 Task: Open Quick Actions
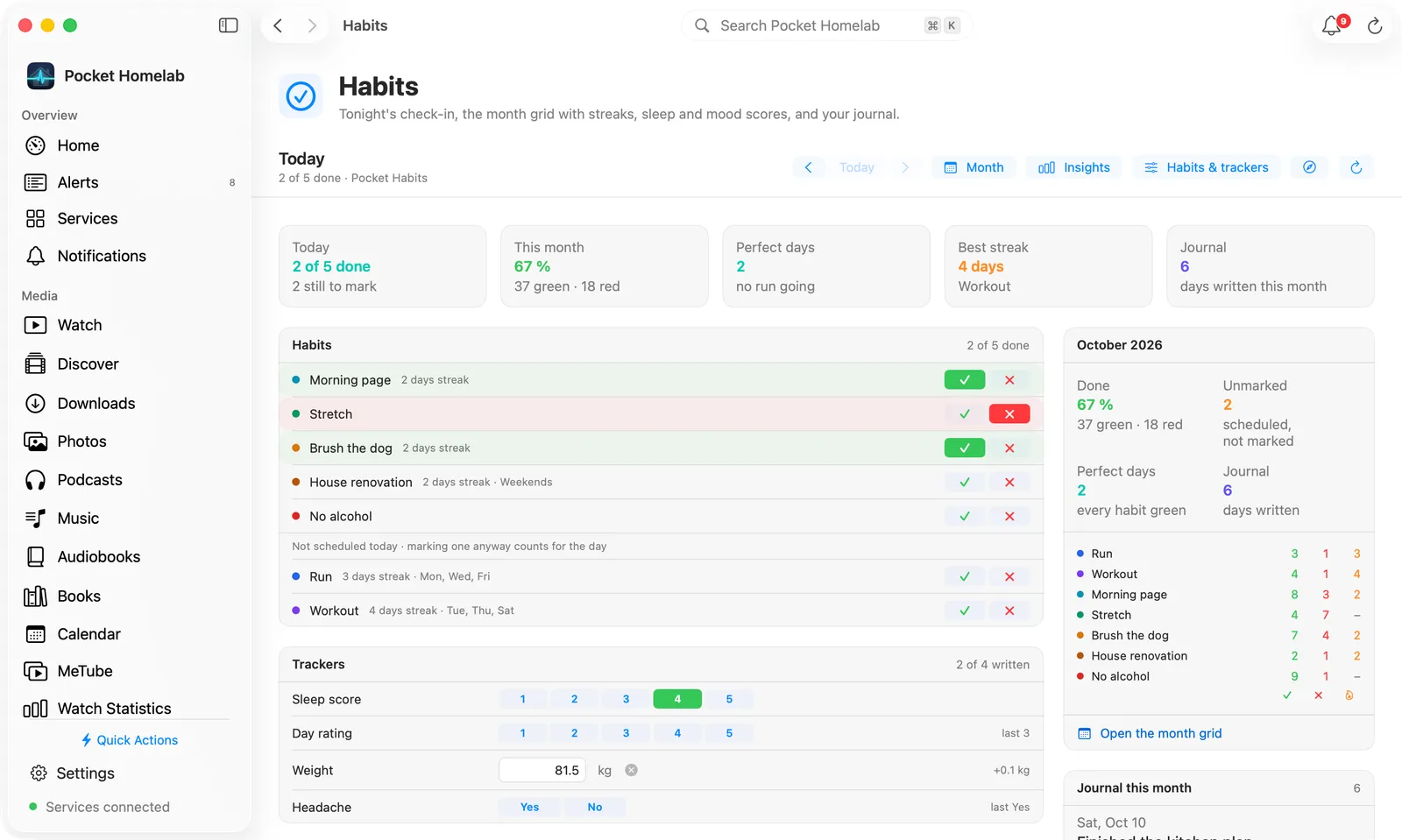tap(129, 740)
